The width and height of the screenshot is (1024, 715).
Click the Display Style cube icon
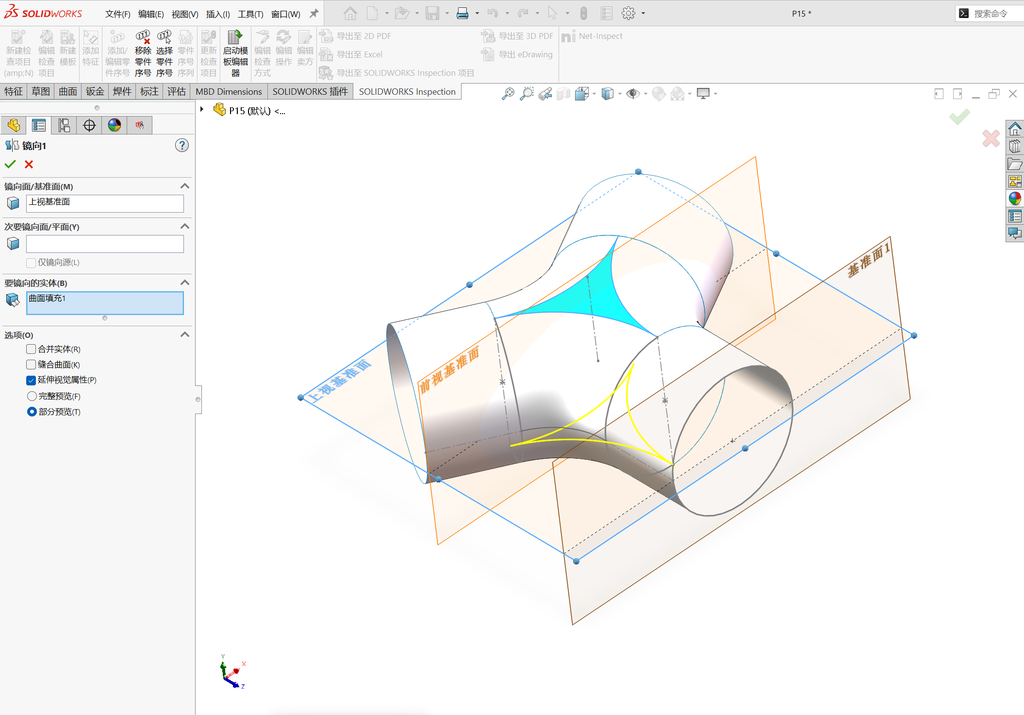coord(607,94)
